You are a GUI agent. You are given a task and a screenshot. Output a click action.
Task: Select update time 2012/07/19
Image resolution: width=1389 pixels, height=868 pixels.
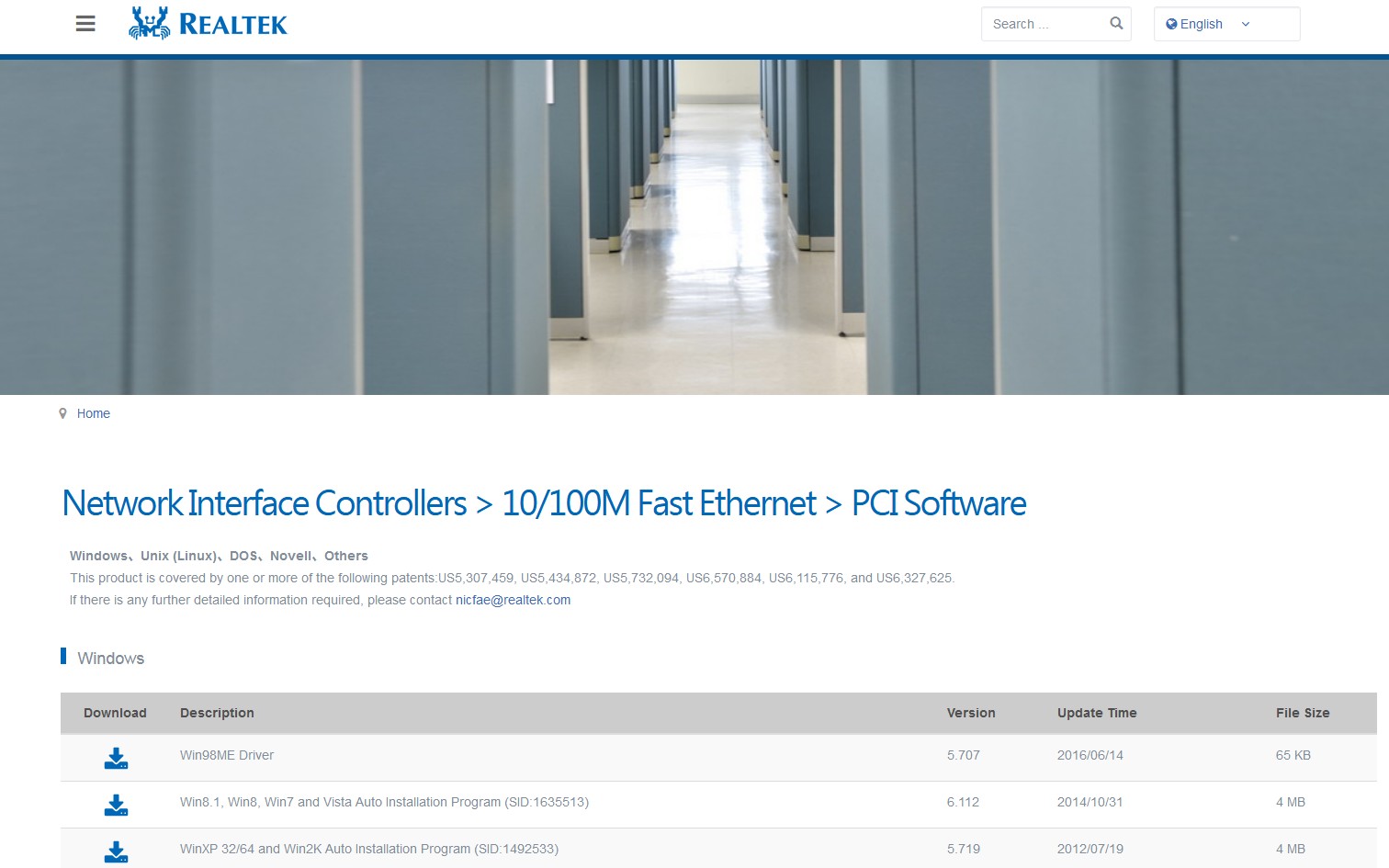[x=1090, y=849]
